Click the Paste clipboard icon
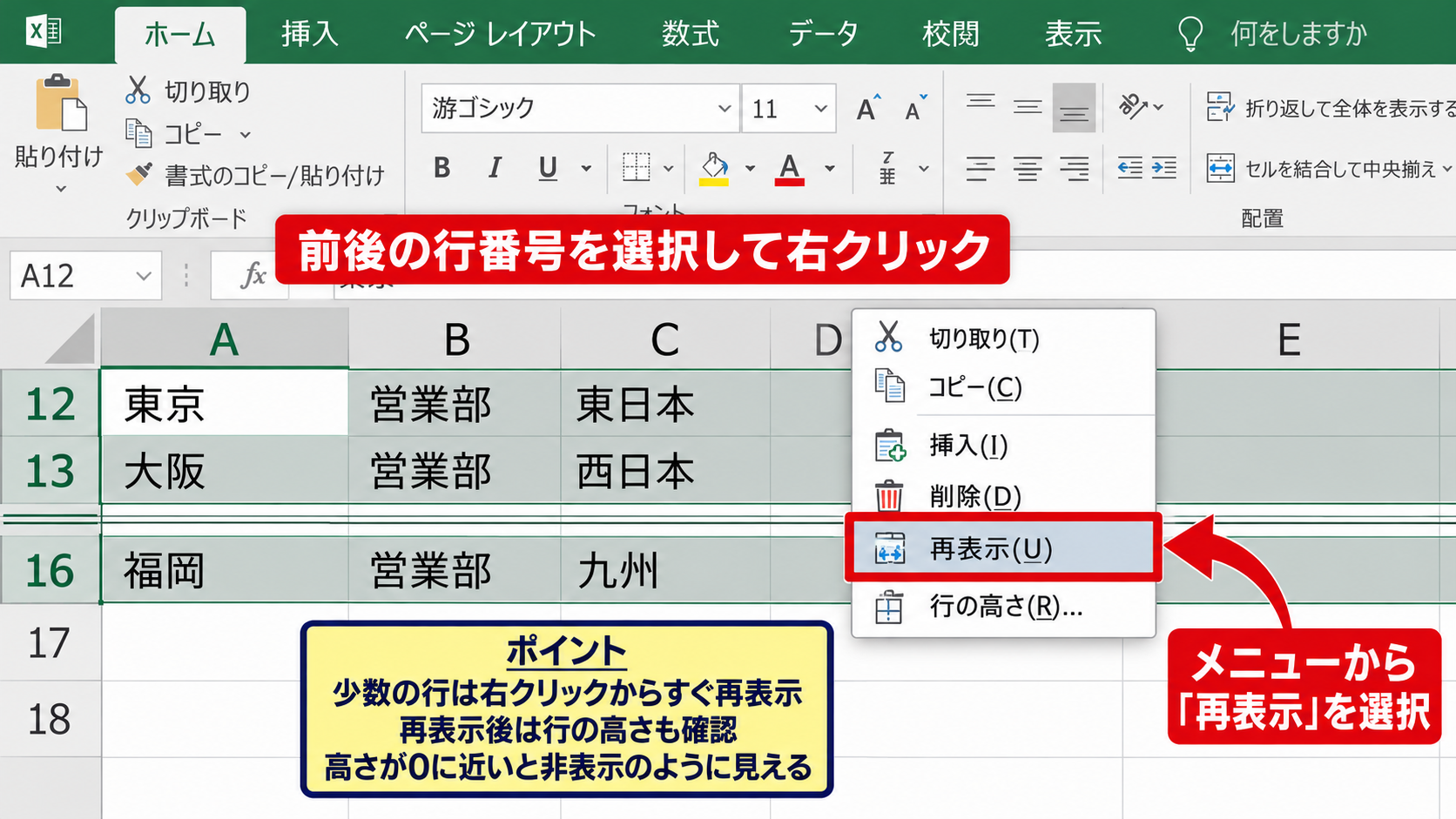The height and width of the screenshot is (819, 1456). point(60,104)
